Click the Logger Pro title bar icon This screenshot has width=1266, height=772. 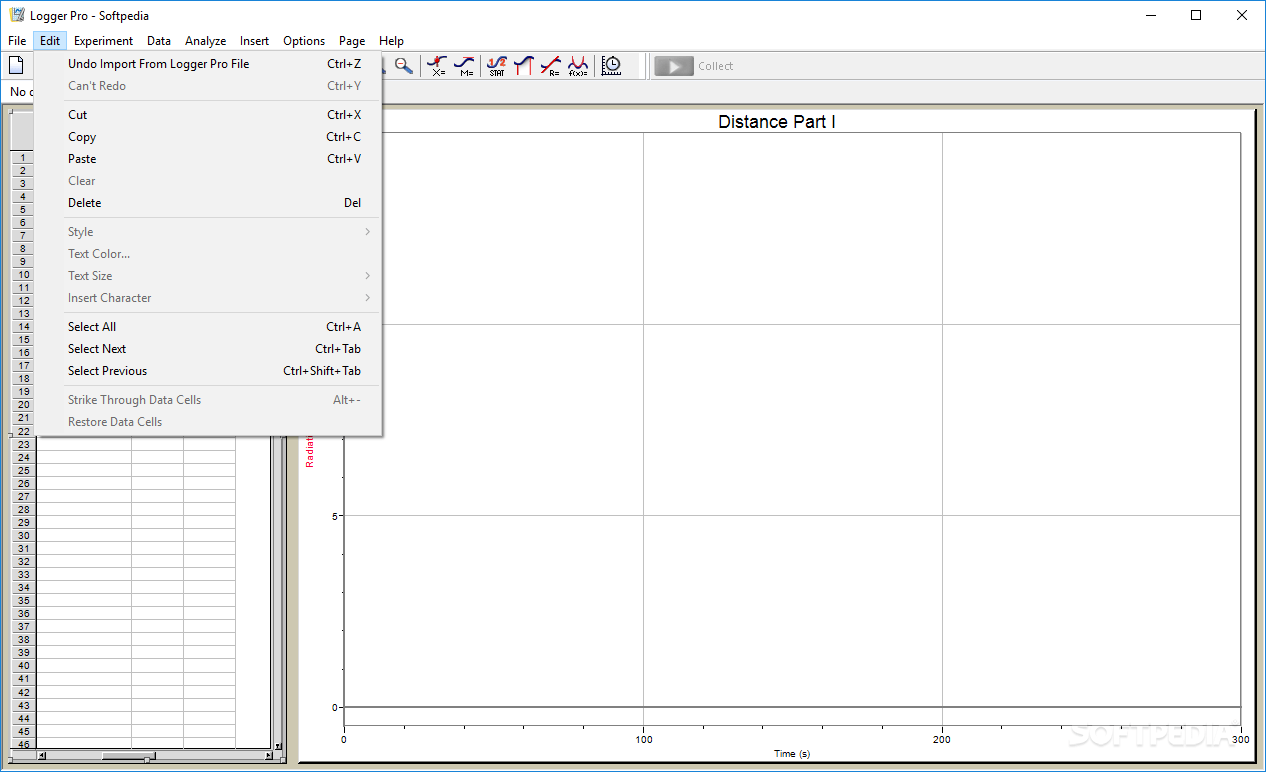[x=16, y=15]
